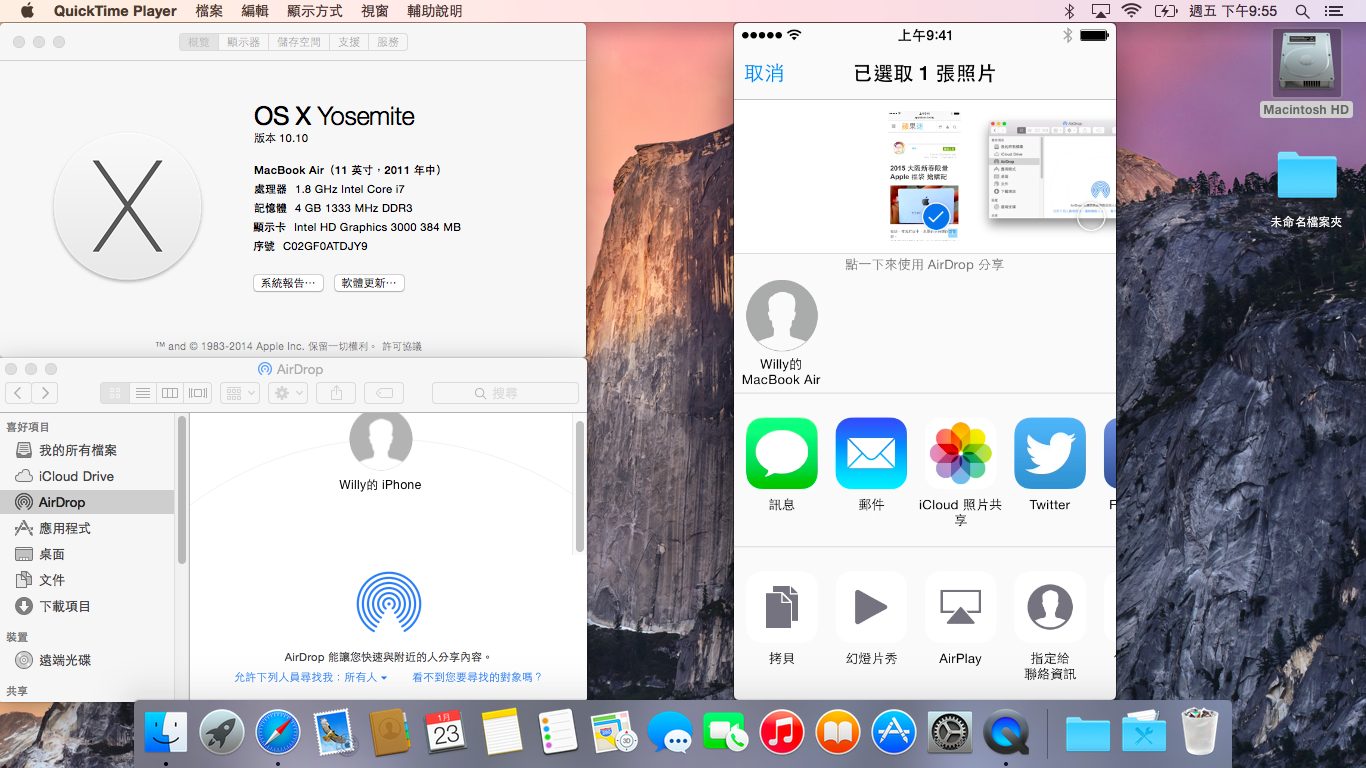
Task: Share photo via 訊息 (Messages) icon
Action: point(782,454)
